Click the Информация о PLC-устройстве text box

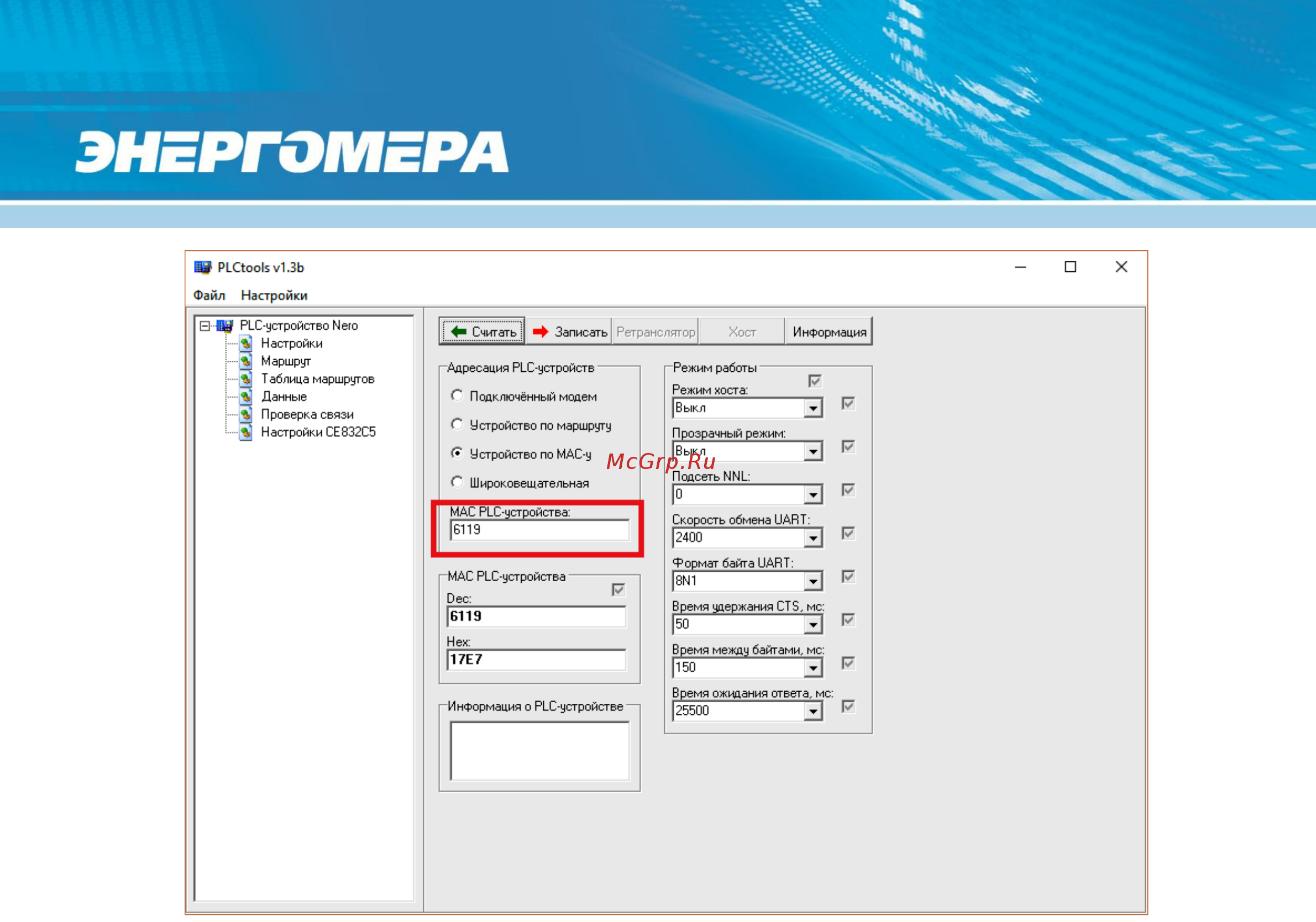539,751
